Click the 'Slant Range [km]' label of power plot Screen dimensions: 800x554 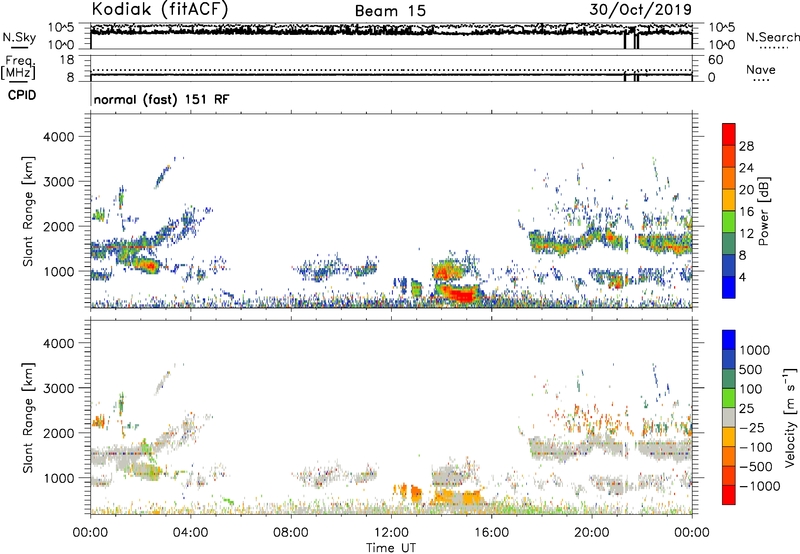(x=28, y=211)
